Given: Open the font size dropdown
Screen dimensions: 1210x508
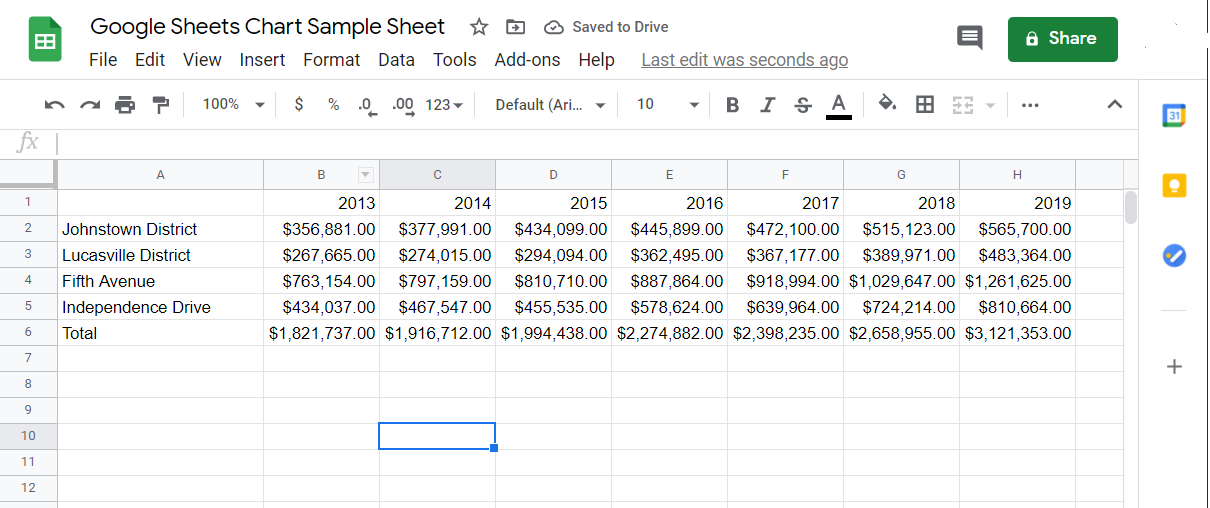Looking at the screenshot, I should point(668,104).
